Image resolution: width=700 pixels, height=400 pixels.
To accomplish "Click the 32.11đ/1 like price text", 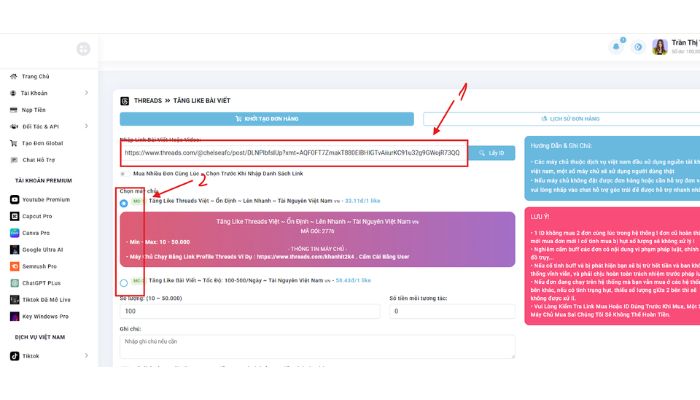I will tap(362, 201).
